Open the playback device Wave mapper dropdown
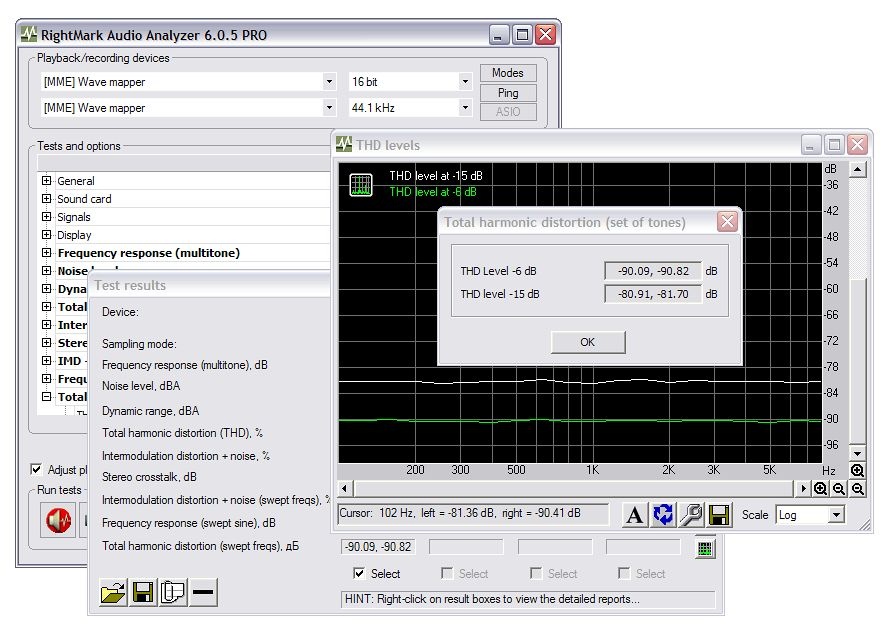This screenshot has width=892, height=626. coord(329,81)
